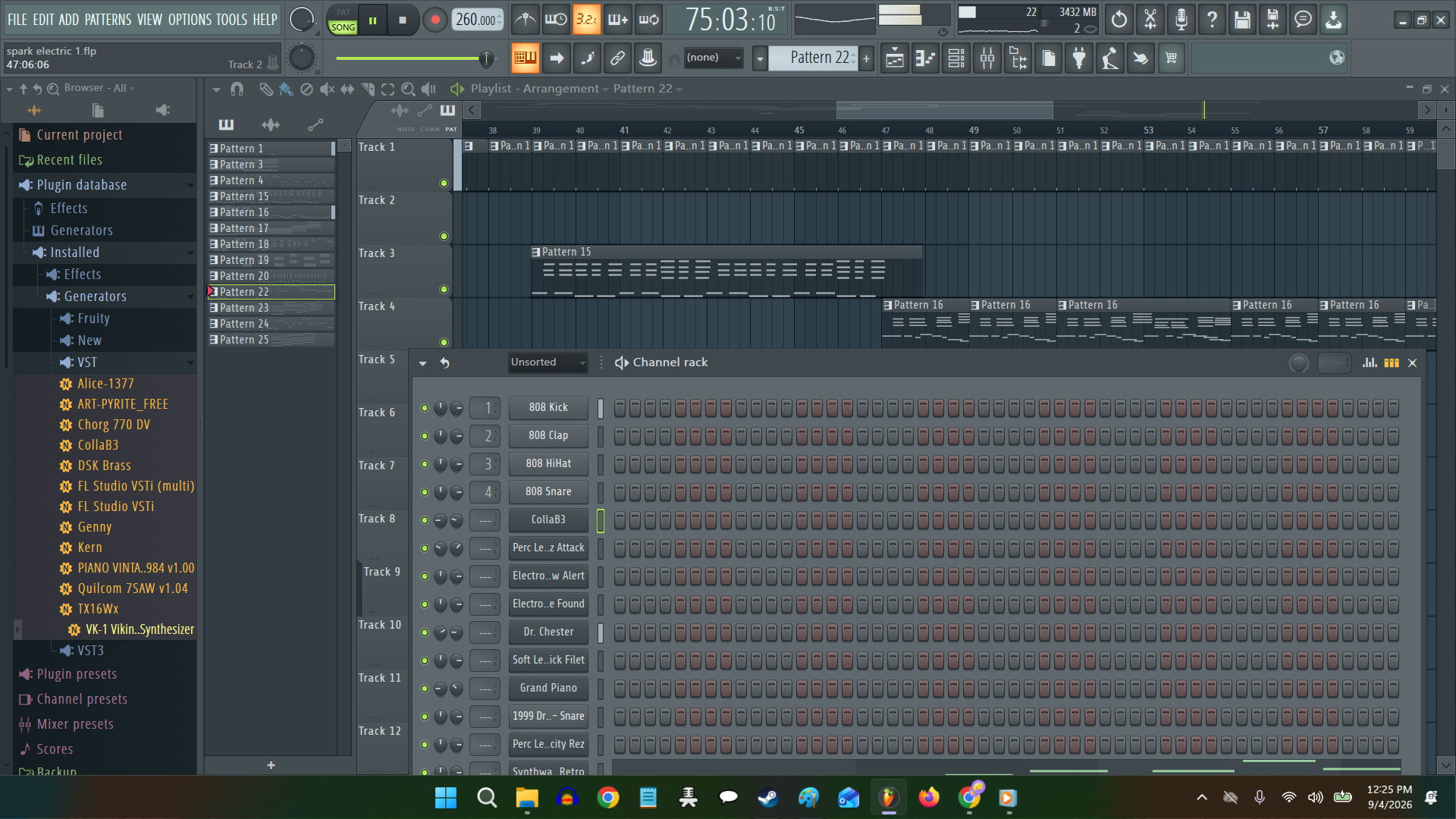This screenshot has height=819, width=1456.
Task: Select the playlist zoom tool icon
Action: 408,89
